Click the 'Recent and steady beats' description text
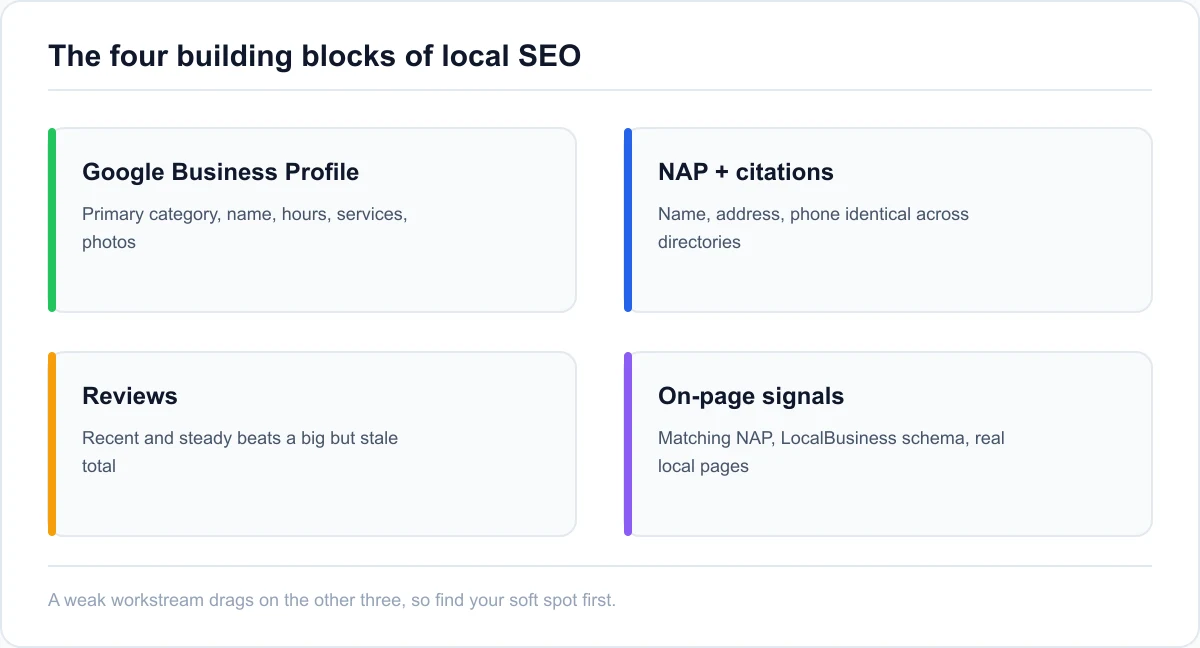Viewport: 1200px width, 648px height. click(240, 452)
